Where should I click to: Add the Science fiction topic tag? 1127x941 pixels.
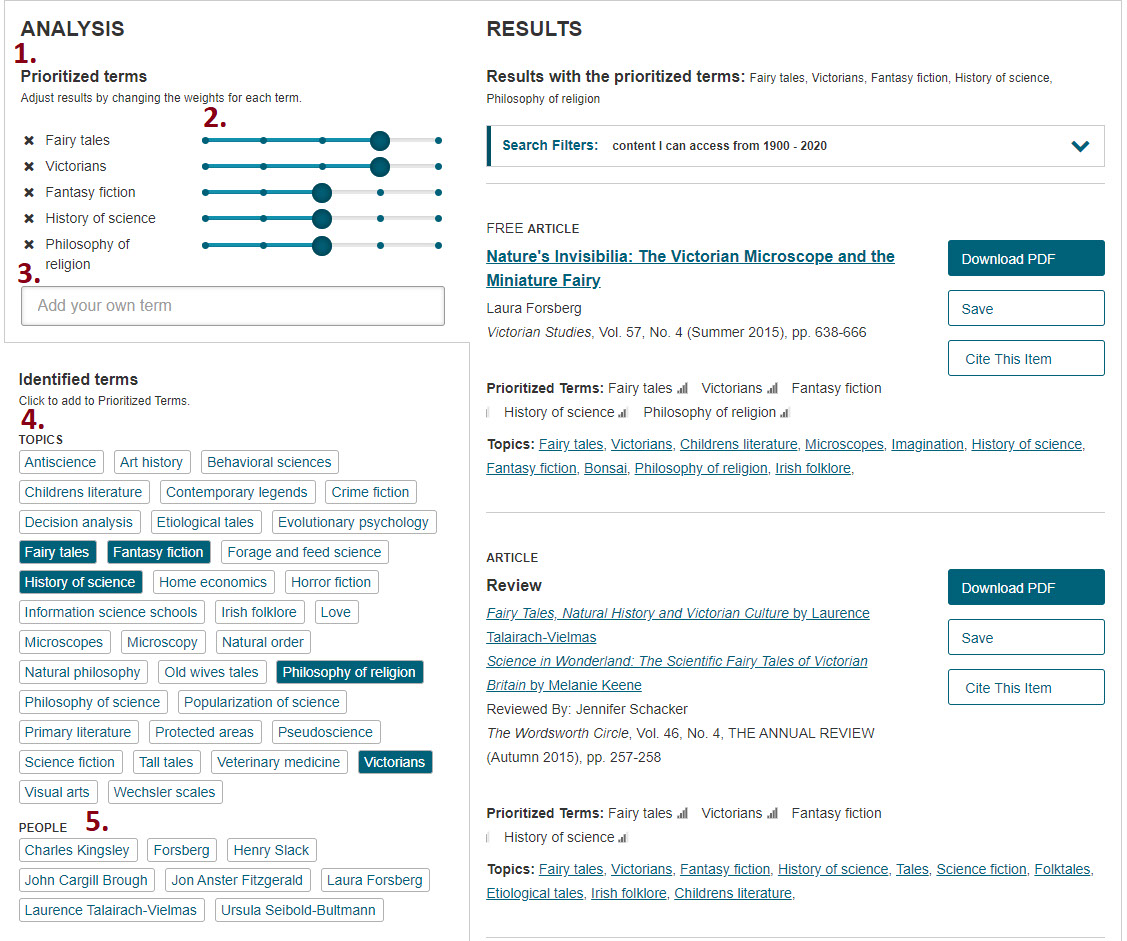coord(70,762)
